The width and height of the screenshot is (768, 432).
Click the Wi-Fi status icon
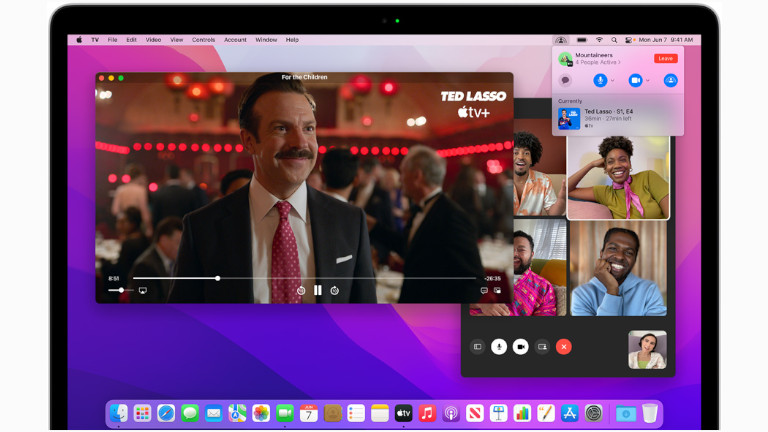pyautogui.click(x=599, y=40)
